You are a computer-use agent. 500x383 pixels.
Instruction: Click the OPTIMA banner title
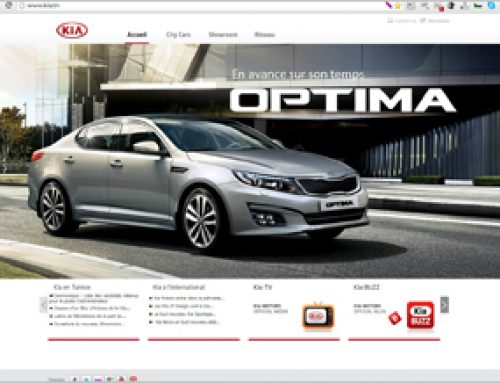[x=343, y=100]
